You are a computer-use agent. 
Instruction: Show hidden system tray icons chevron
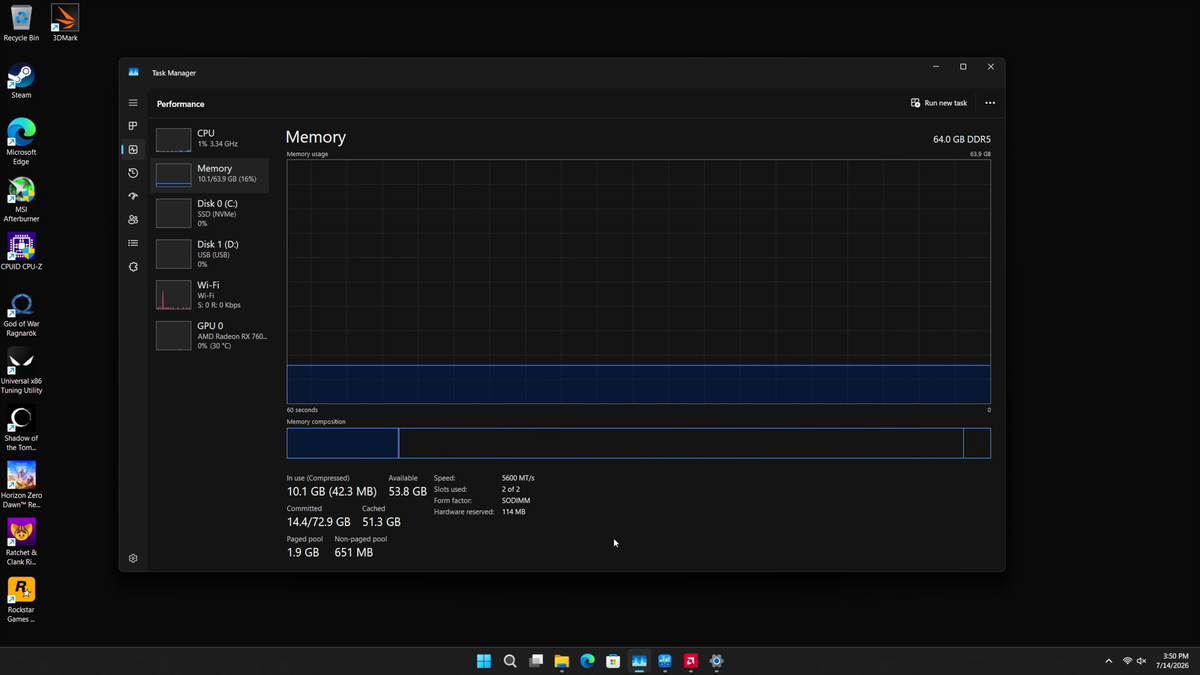click(x=1108, y=661)
